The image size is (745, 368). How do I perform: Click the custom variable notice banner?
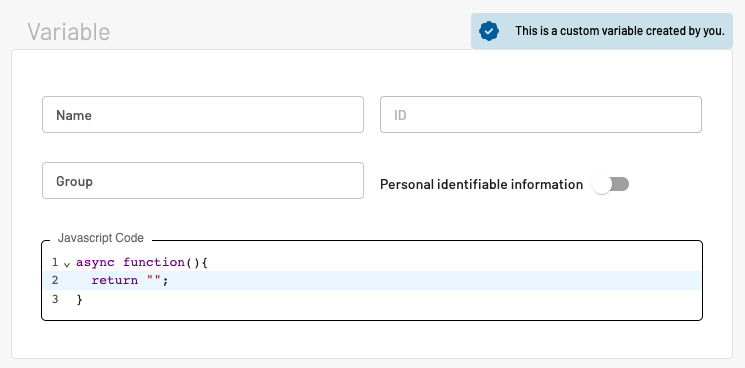(602, 31)
